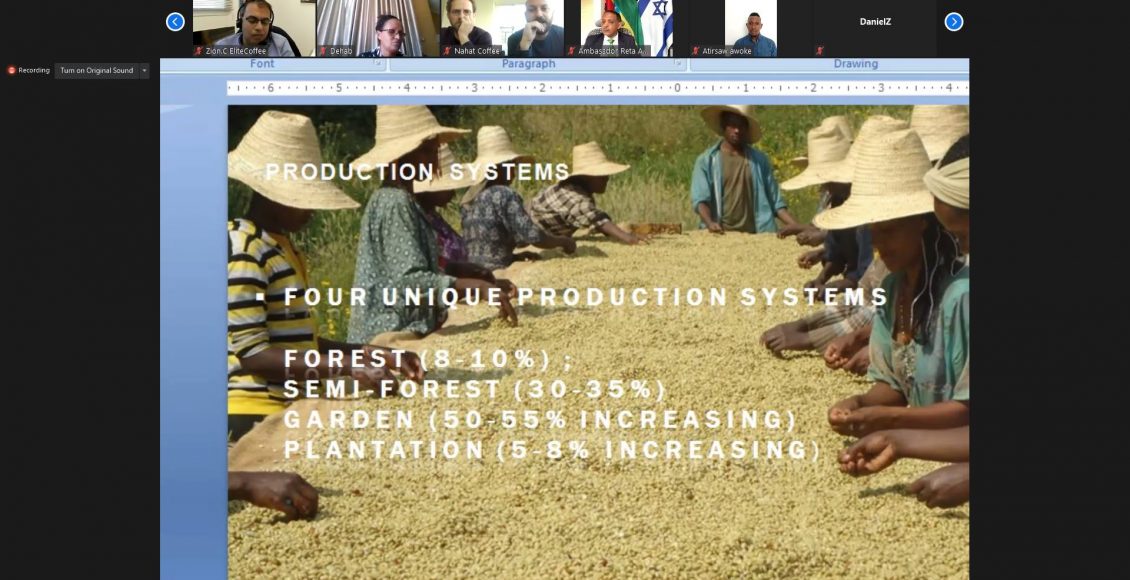Select the DanielZ participant tile

(875, 27)
